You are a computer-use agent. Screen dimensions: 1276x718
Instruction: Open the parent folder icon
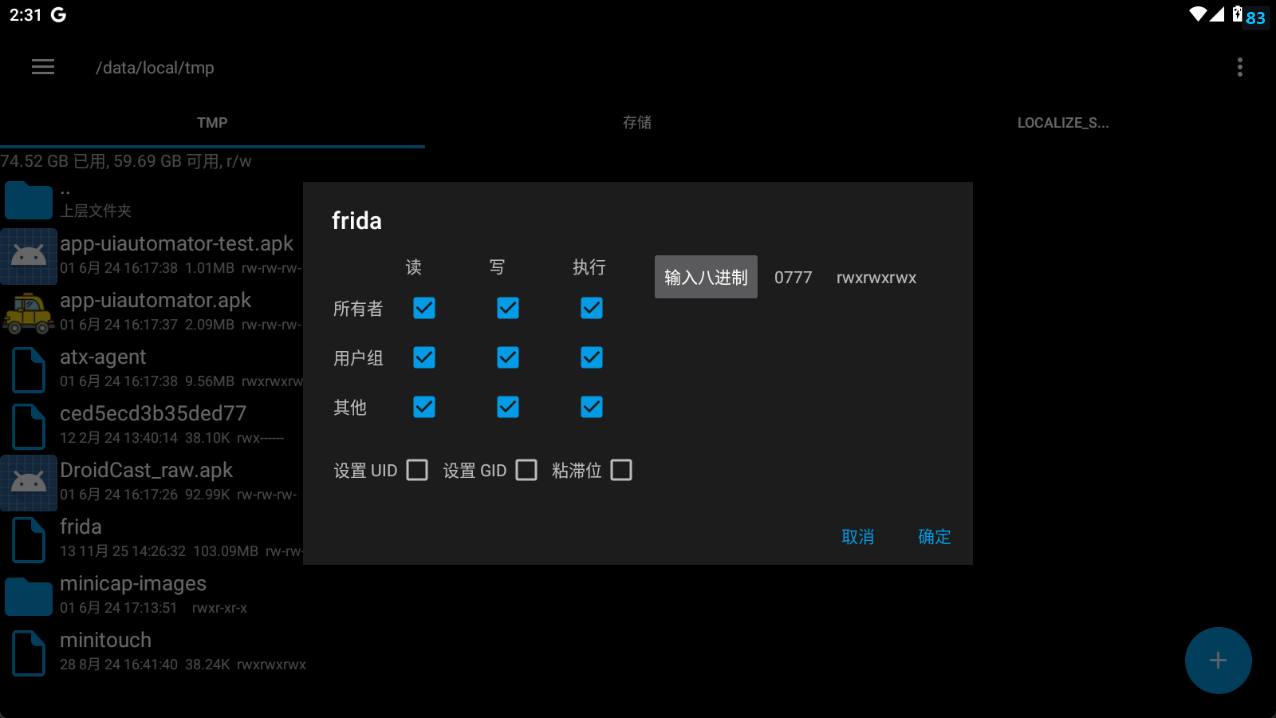click(x=29, y=199)
